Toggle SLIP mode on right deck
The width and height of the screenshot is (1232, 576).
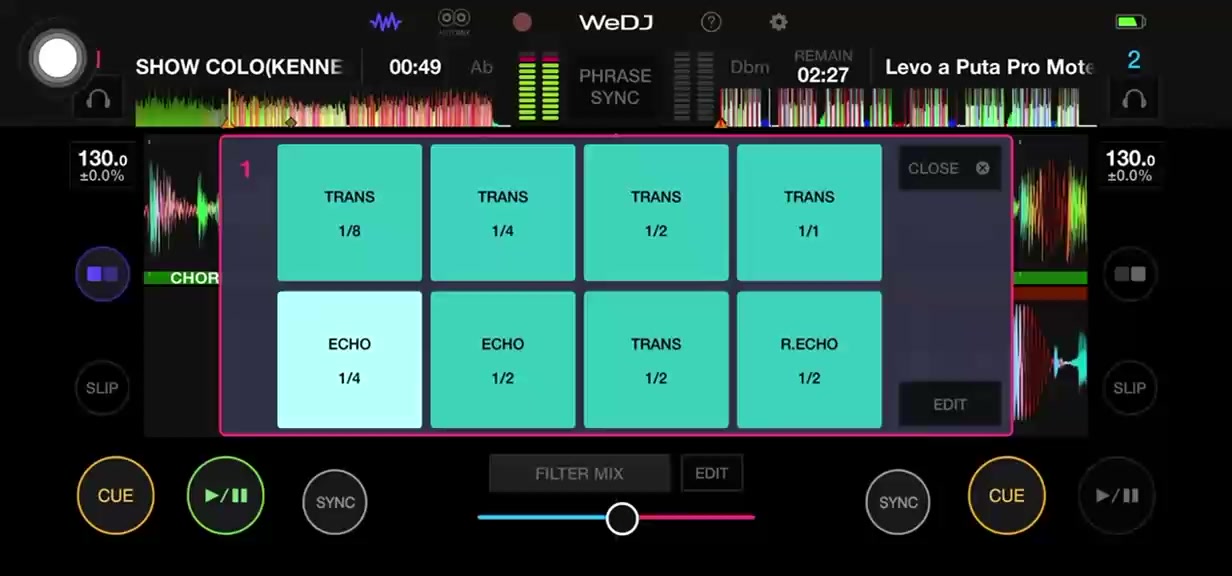[x=1130, y=388]
